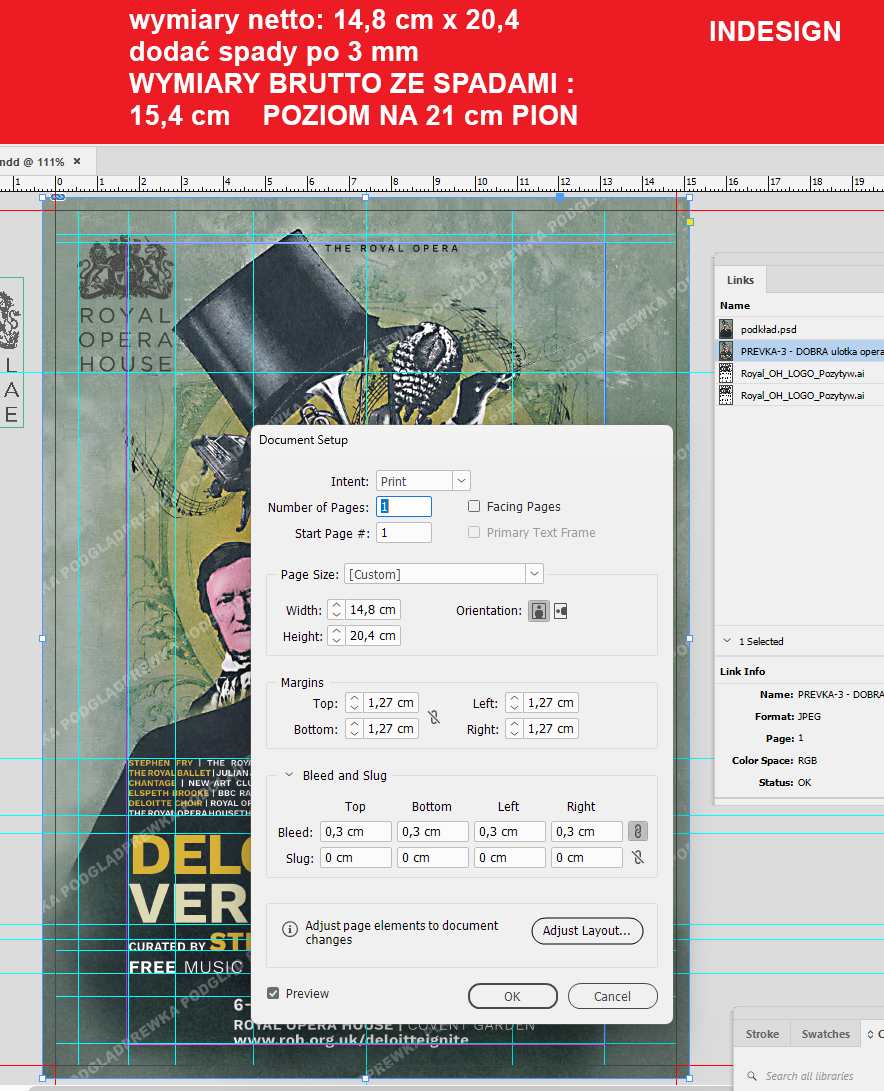Click the info icon beside Adjust page elements

(x=290, y=929)
